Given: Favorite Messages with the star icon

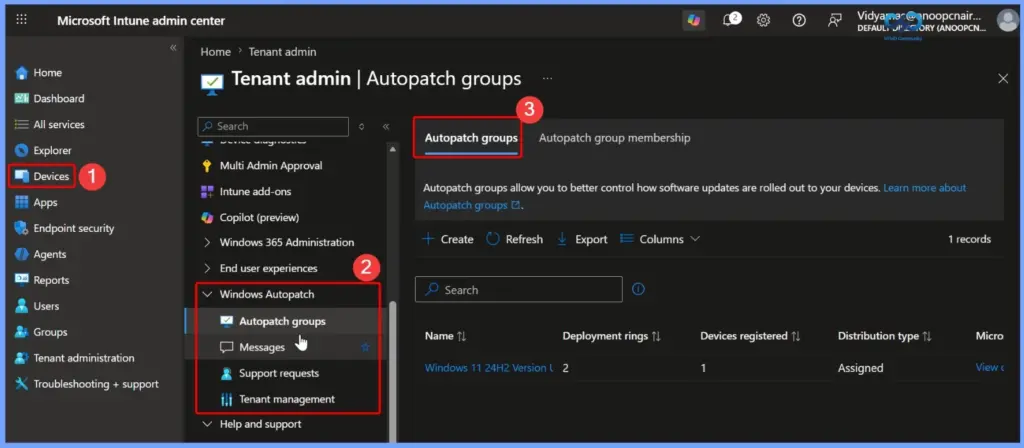Looking at the screenshot, I should point(366,347).
